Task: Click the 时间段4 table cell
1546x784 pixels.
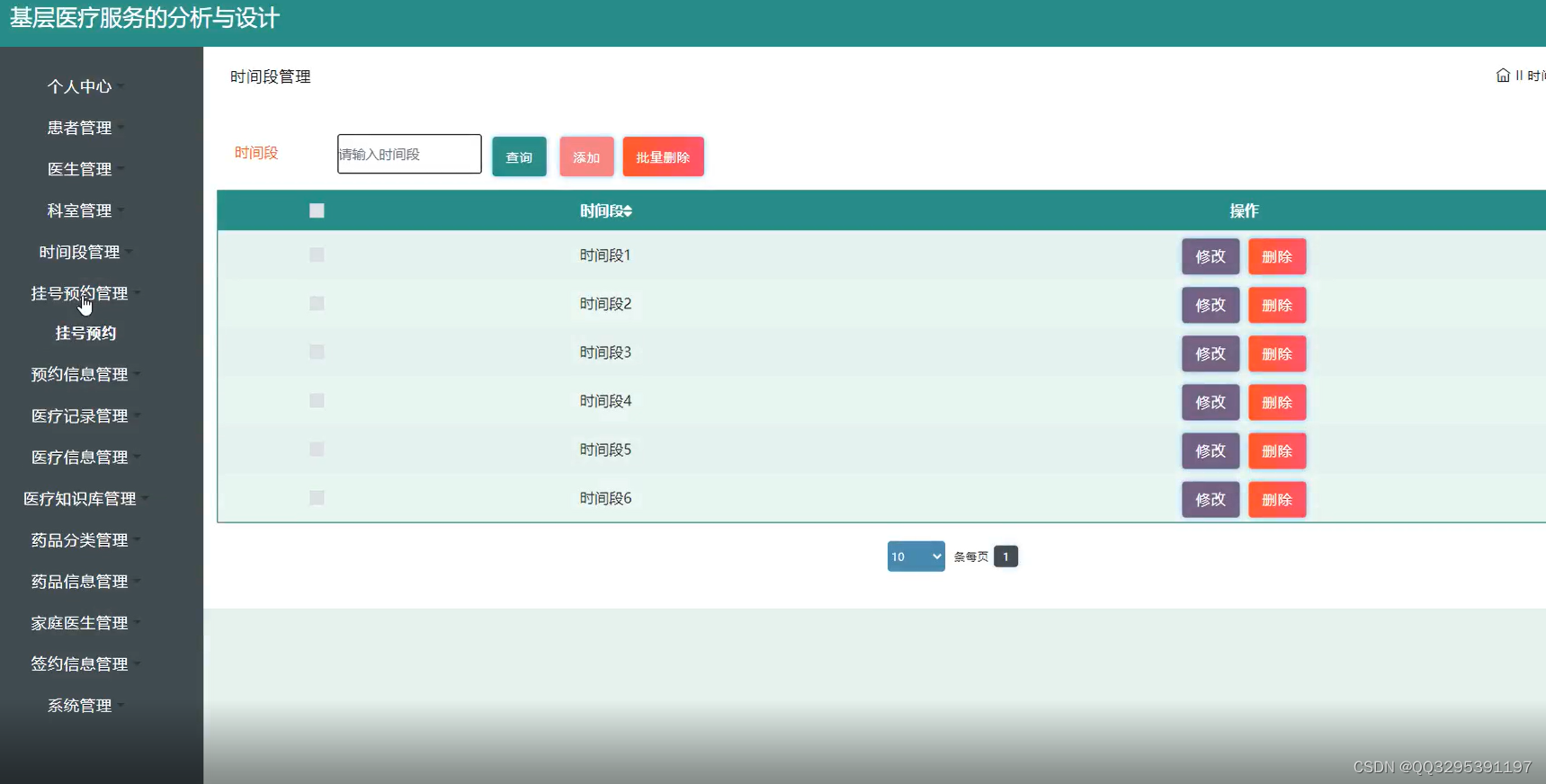Action: point(605,401)
